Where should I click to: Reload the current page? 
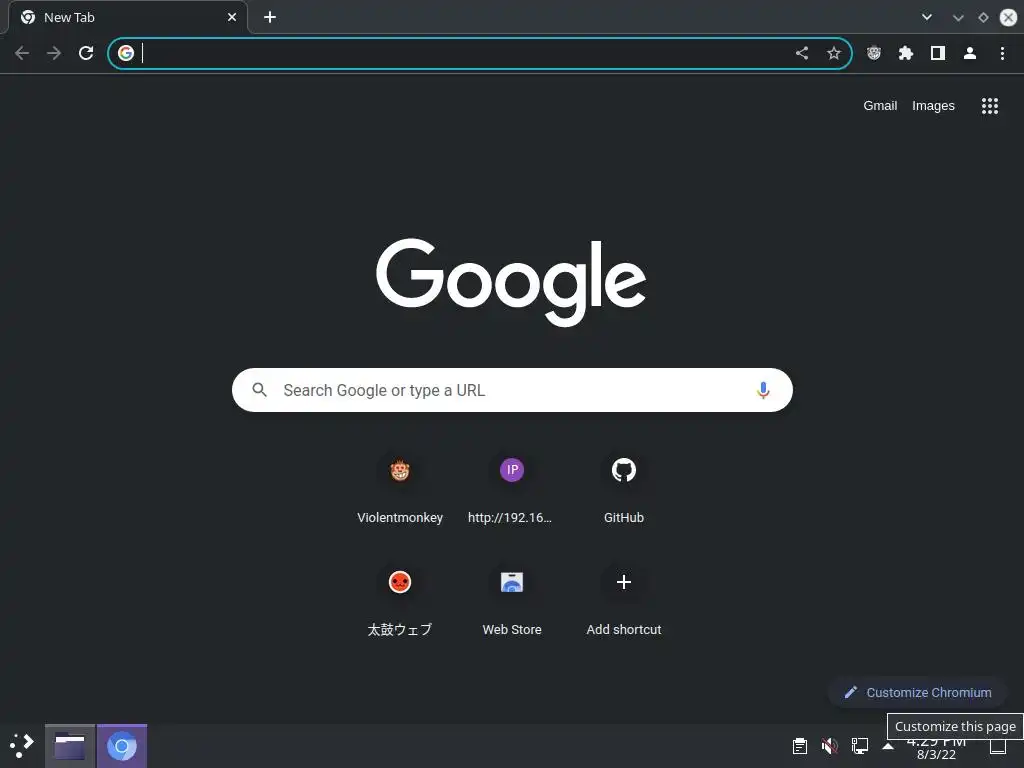tap(86, 53)
